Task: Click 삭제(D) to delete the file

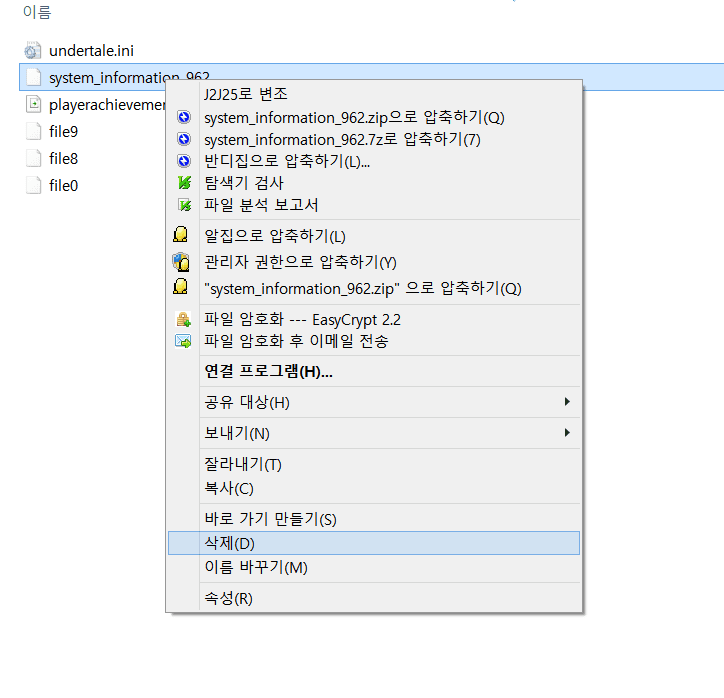Action: pos(374,543)
